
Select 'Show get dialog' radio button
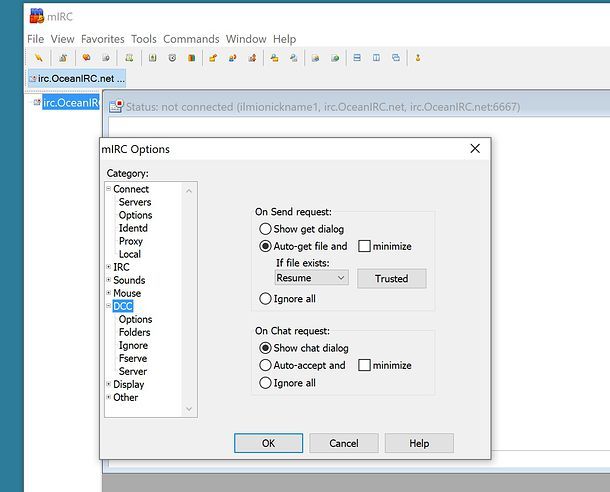click(x=265, y=229)
